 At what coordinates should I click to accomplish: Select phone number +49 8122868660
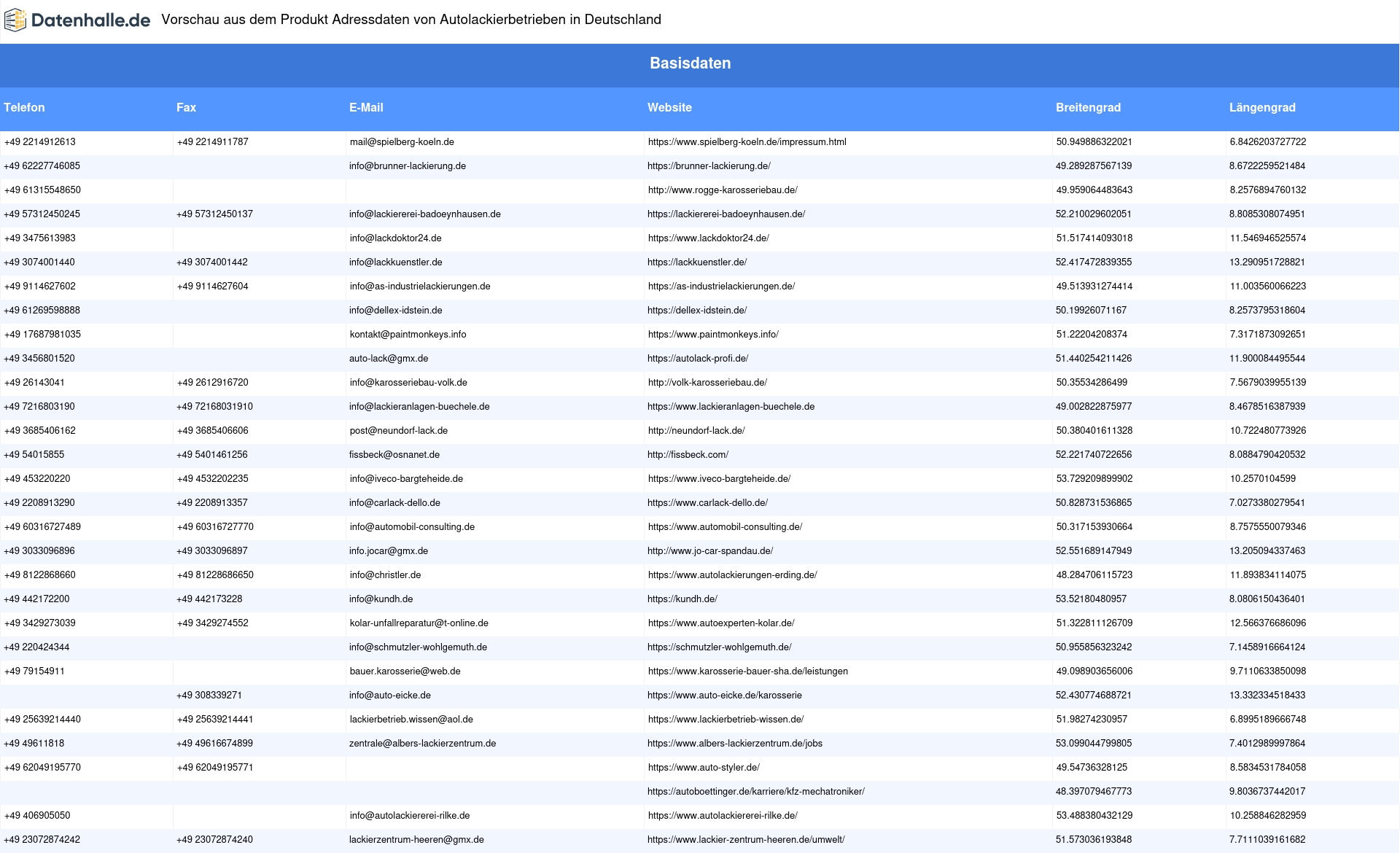[39, 575]
